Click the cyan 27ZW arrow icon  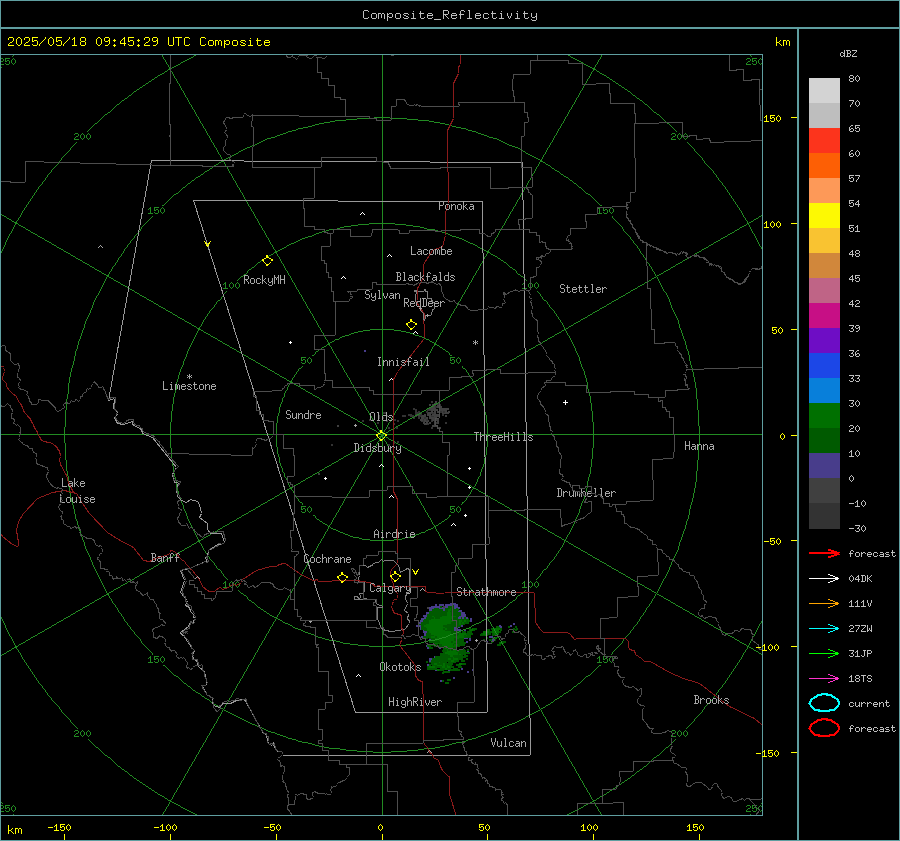(x=824, y=629)
